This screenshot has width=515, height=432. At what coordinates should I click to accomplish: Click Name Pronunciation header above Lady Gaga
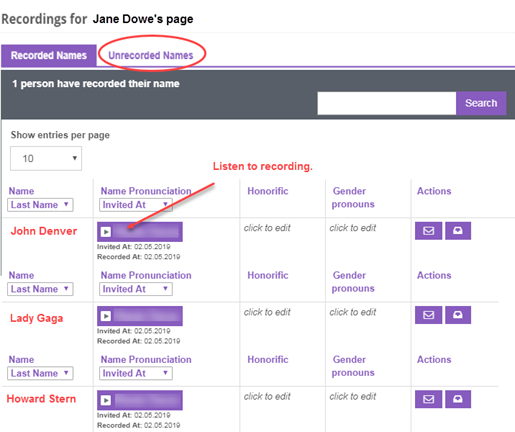(146, 275)
